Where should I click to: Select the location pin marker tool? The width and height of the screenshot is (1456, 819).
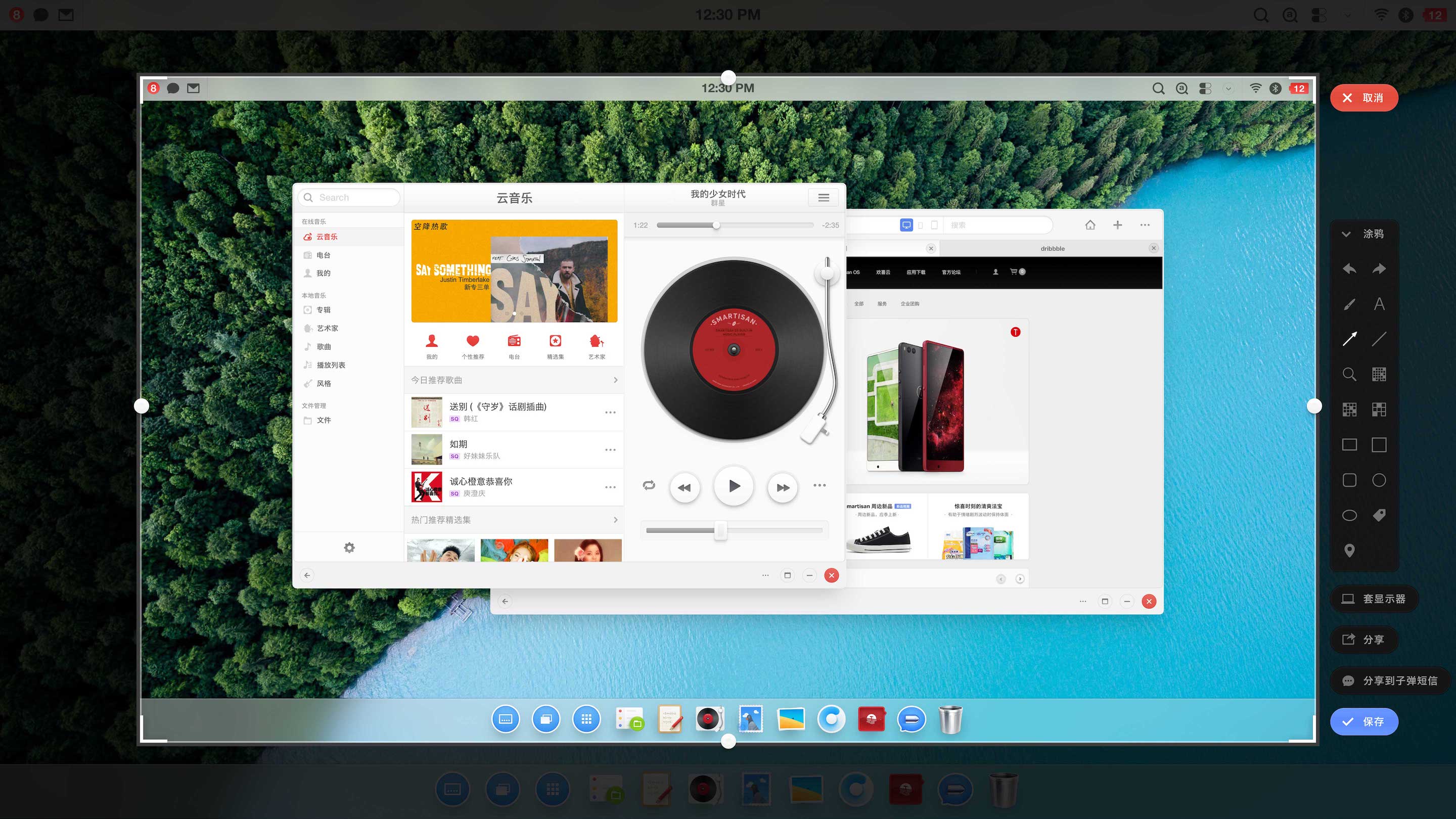pyautogui.click(x=1349, y=551)
